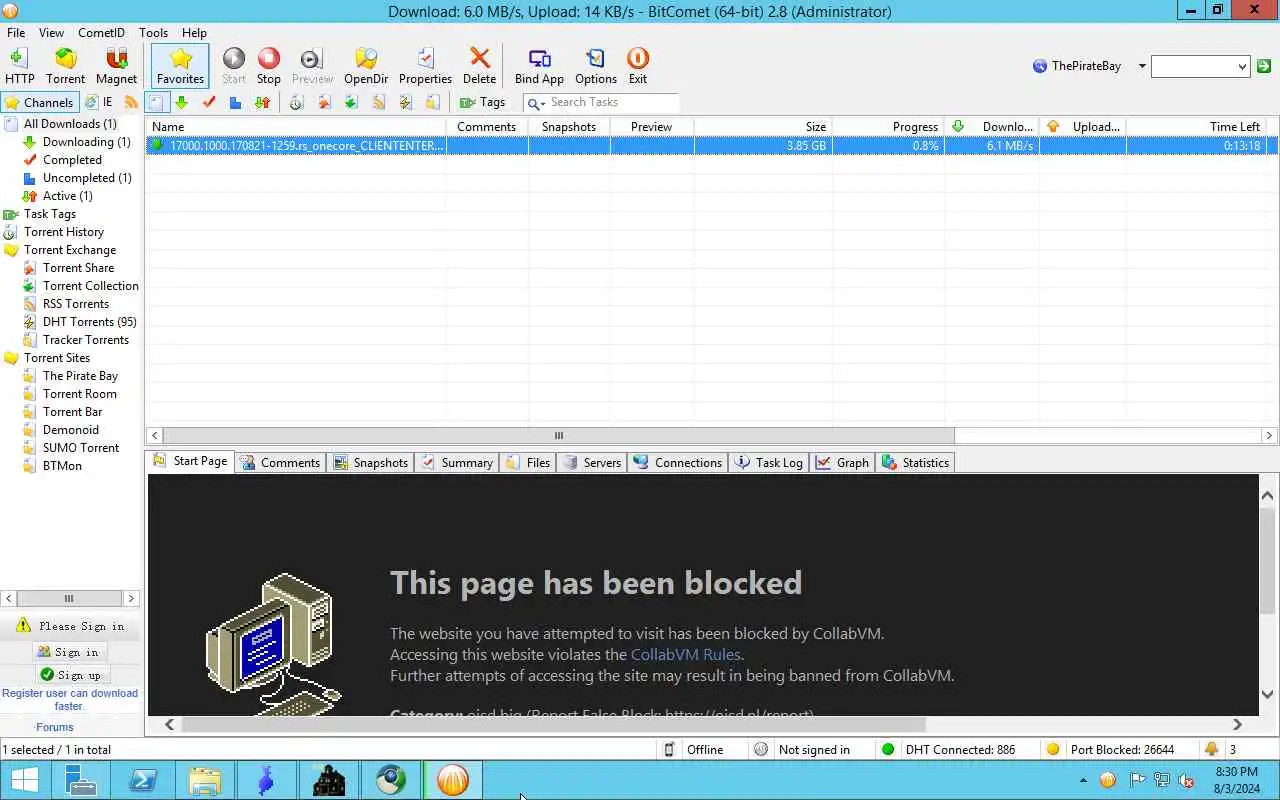This screenshot has width=1280, height=800.
Task: Click the HTTP download toolbar icon
Action: coord(19,66)
